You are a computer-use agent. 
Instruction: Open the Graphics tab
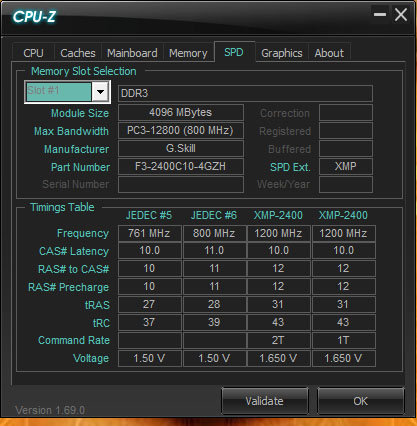click(x=282, y=53)
